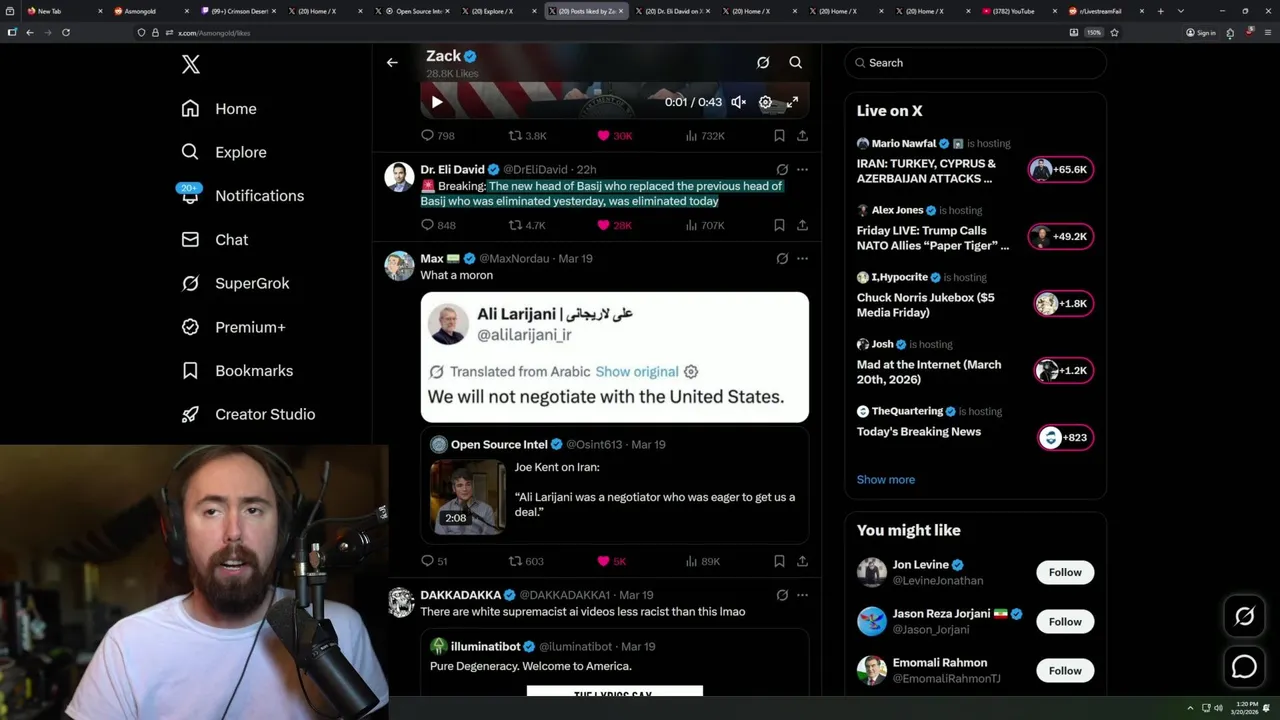Bookmark Max's What a moron post
1280x720 pixels.
pos(779,562)
